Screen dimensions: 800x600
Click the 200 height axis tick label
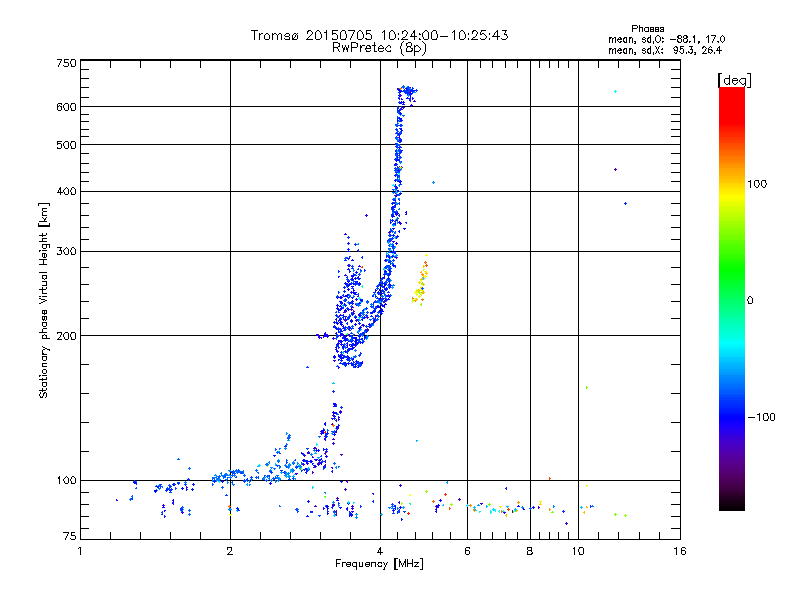tap(67, 336)
